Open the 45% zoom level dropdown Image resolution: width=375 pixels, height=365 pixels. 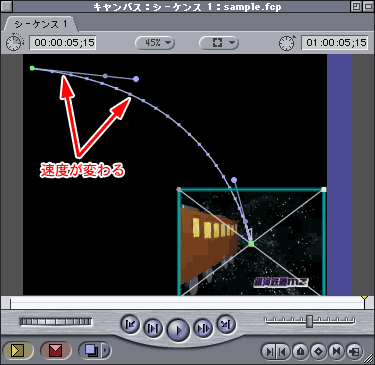[x=155, y=43]
